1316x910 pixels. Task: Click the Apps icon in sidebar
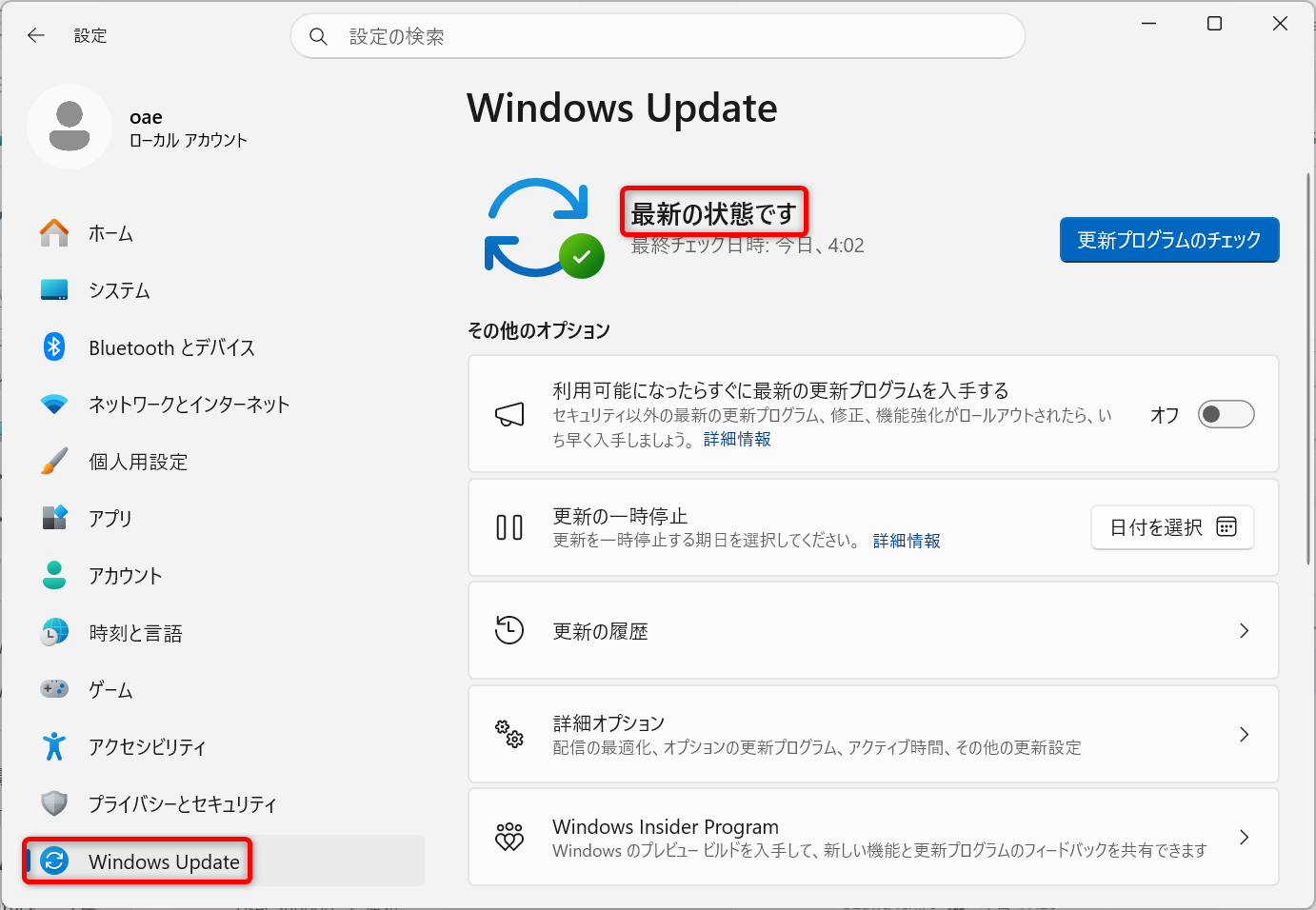click(54, 518)
